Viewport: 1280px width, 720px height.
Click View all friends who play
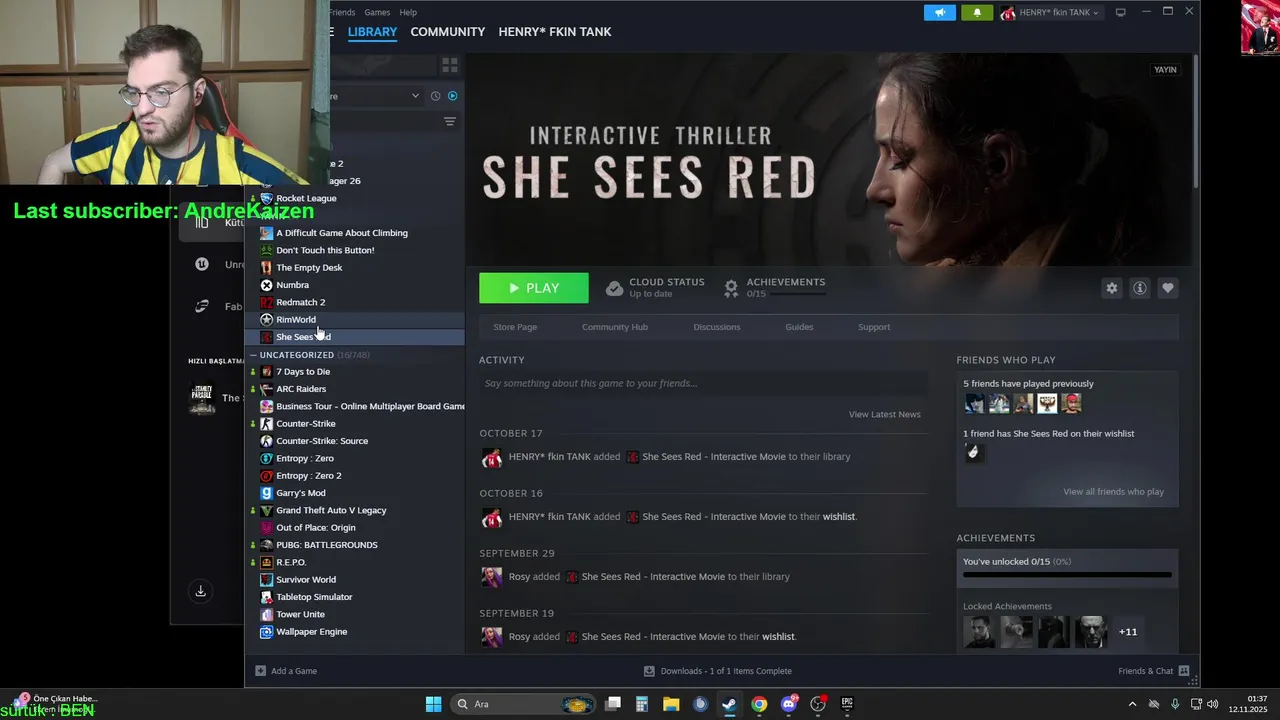[x=1113, y=492]
